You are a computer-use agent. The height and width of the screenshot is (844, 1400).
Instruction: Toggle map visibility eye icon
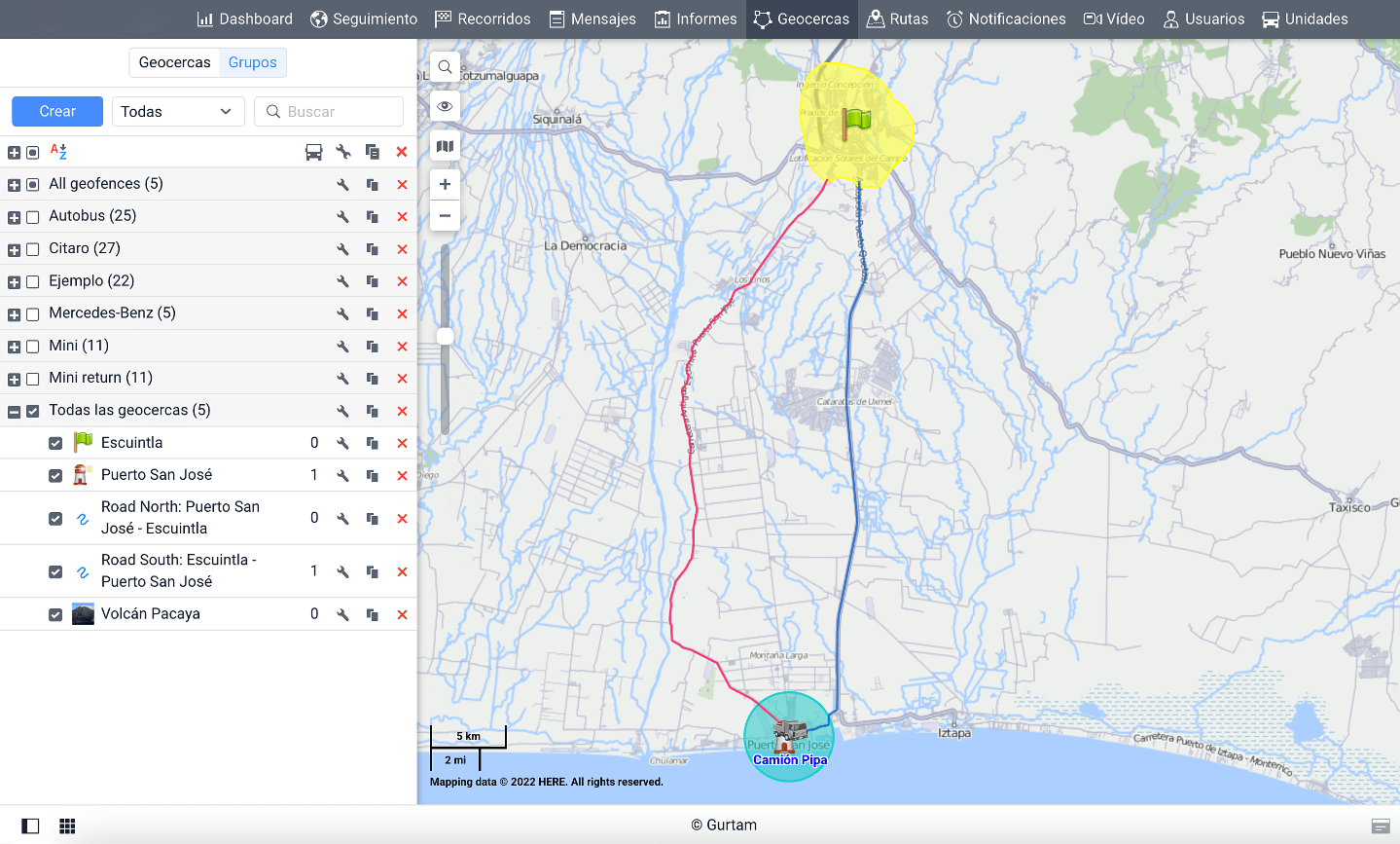(x=445, y=106)
